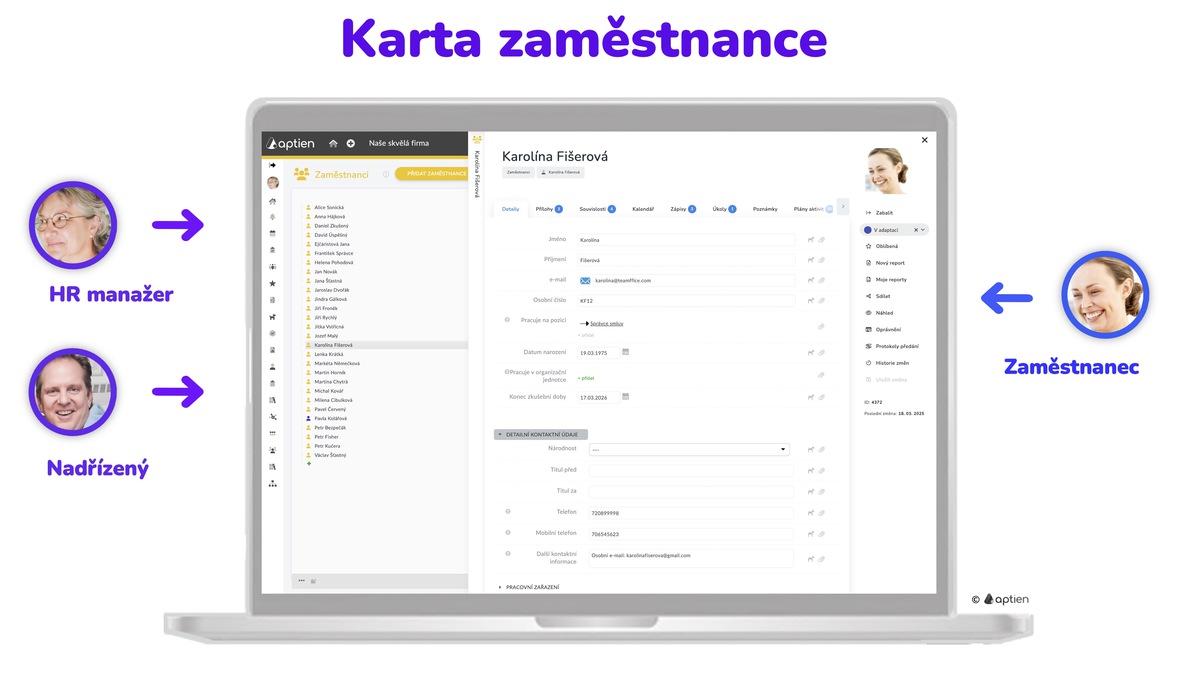1200x680 pixels.
Task: Click the Zabalit collapse option
Action: tap(880, 213)
